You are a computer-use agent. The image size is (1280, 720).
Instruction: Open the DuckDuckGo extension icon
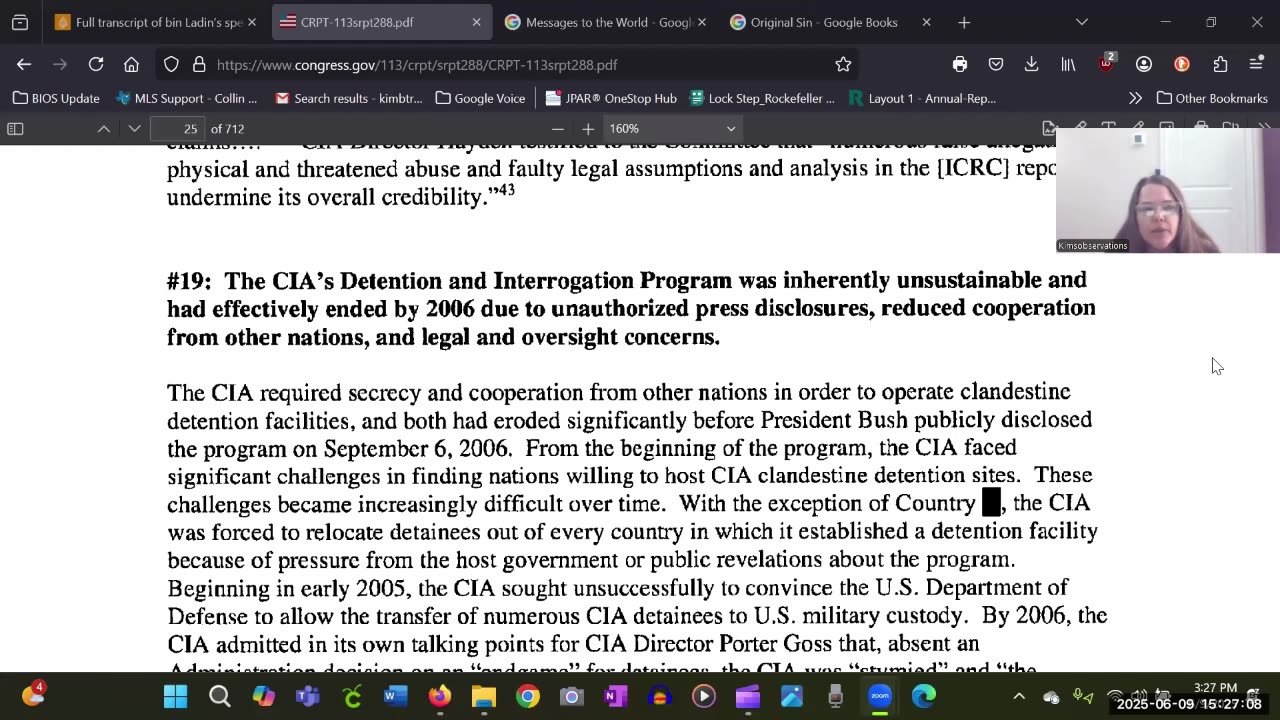(1182, 64)
